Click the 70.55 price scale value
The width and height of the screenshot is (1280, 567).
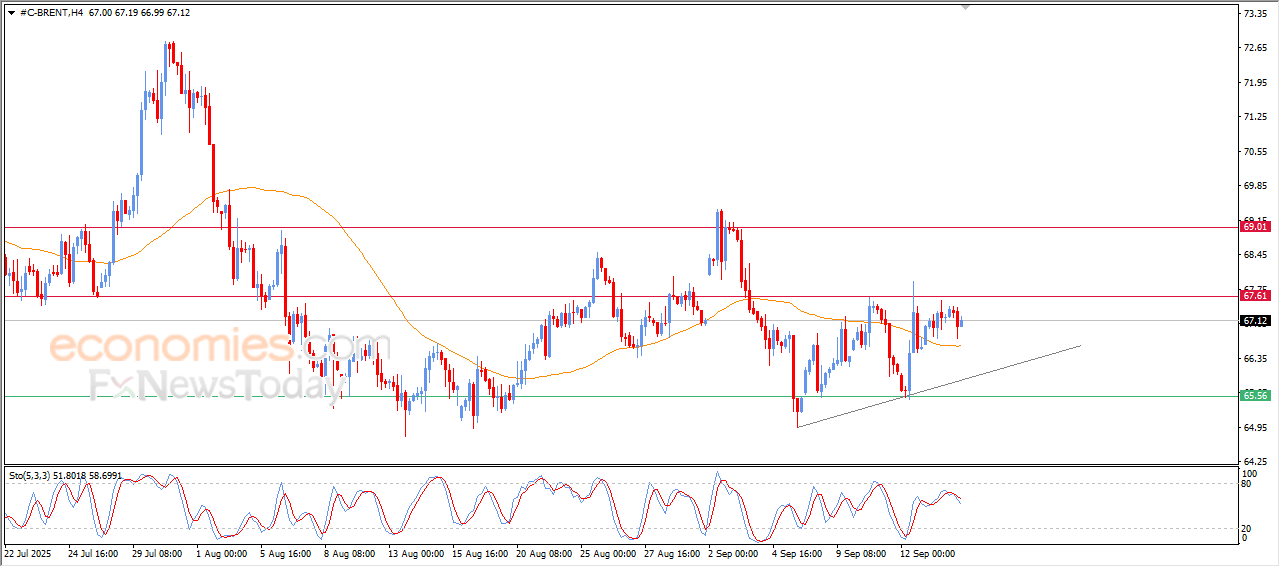tap(1256, 152)
